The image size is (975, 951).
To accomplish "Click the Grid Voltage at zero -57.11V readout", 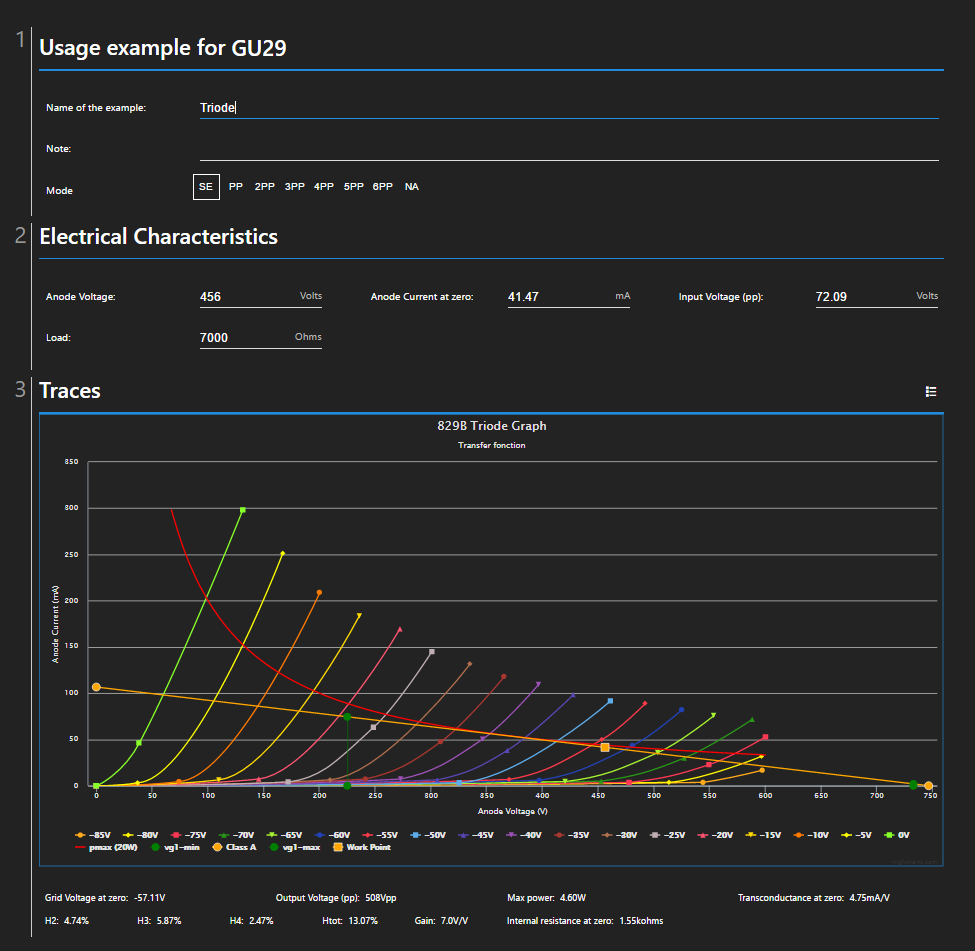I will (105, 898).
